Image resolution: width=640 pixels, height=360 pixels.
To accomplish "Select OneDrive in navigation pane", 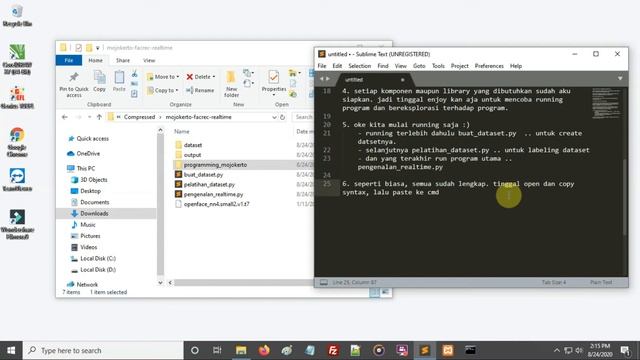I will pos(88,153).
